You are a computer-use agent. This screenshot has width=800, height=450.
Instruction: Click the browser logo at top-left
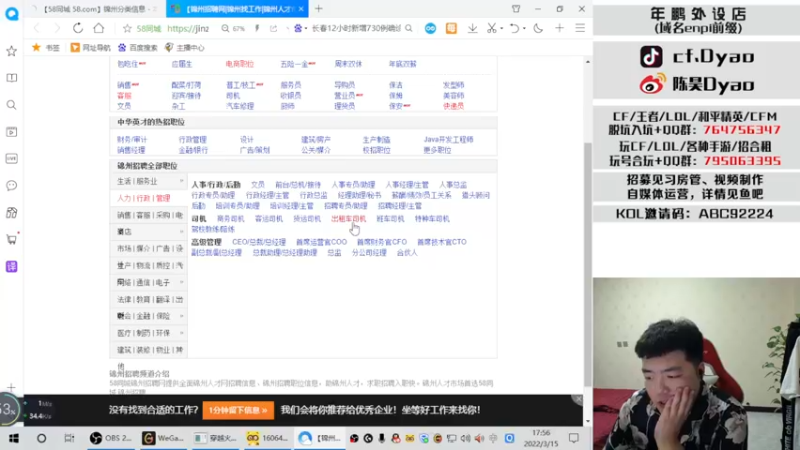11,14
